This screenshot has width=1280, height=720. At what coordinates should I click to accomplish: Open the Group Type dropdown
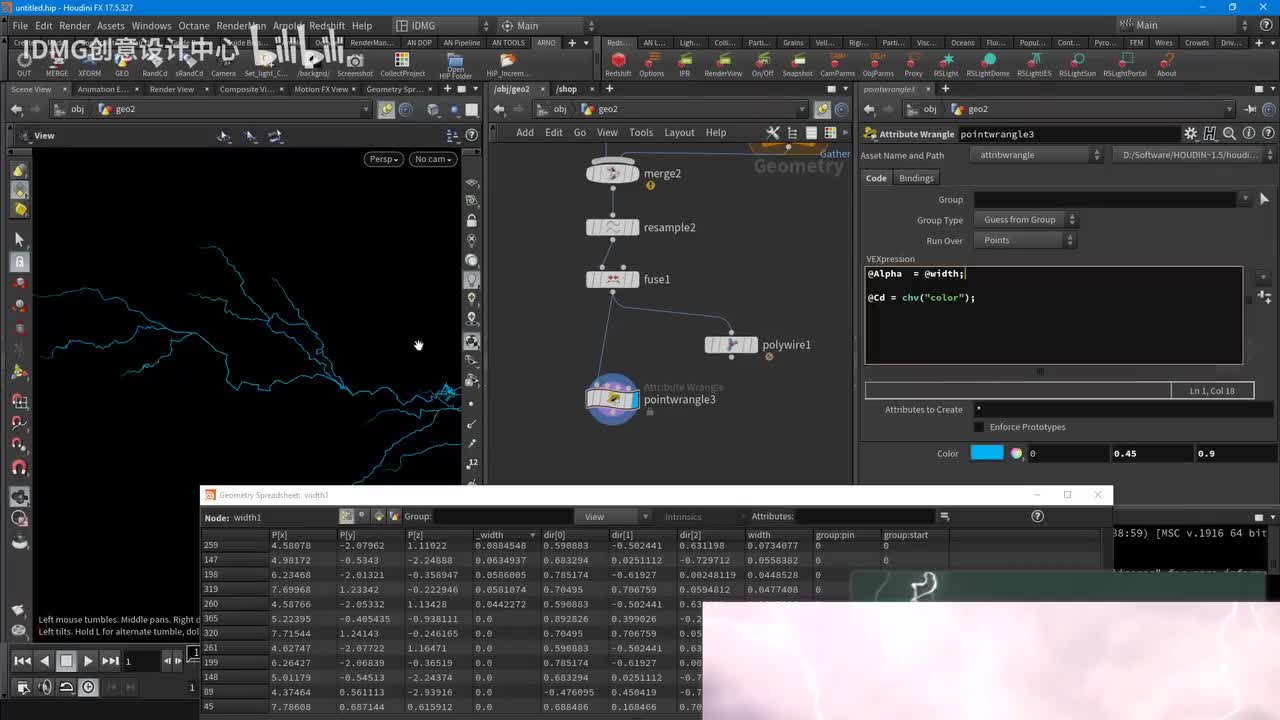click(x=1025, y=220)
